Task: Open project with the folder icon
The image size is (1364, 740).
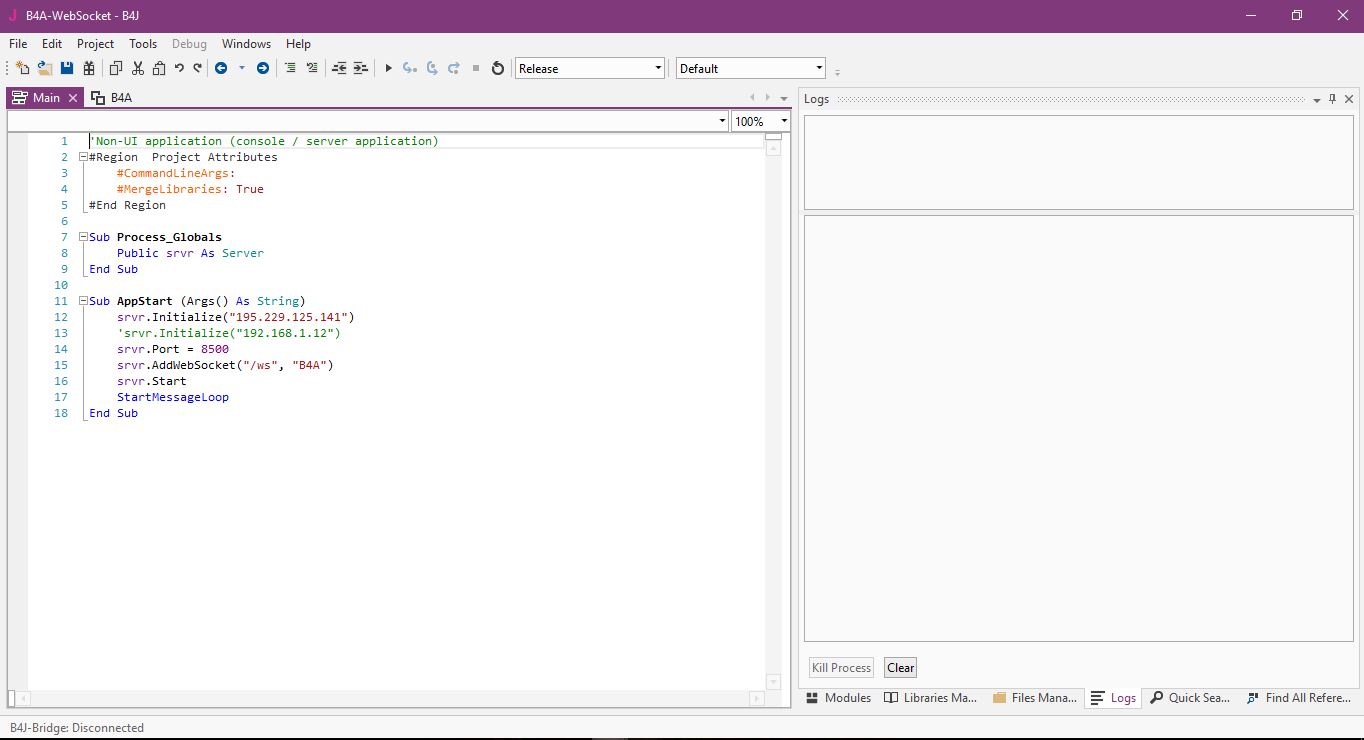Action: [45, 68]
